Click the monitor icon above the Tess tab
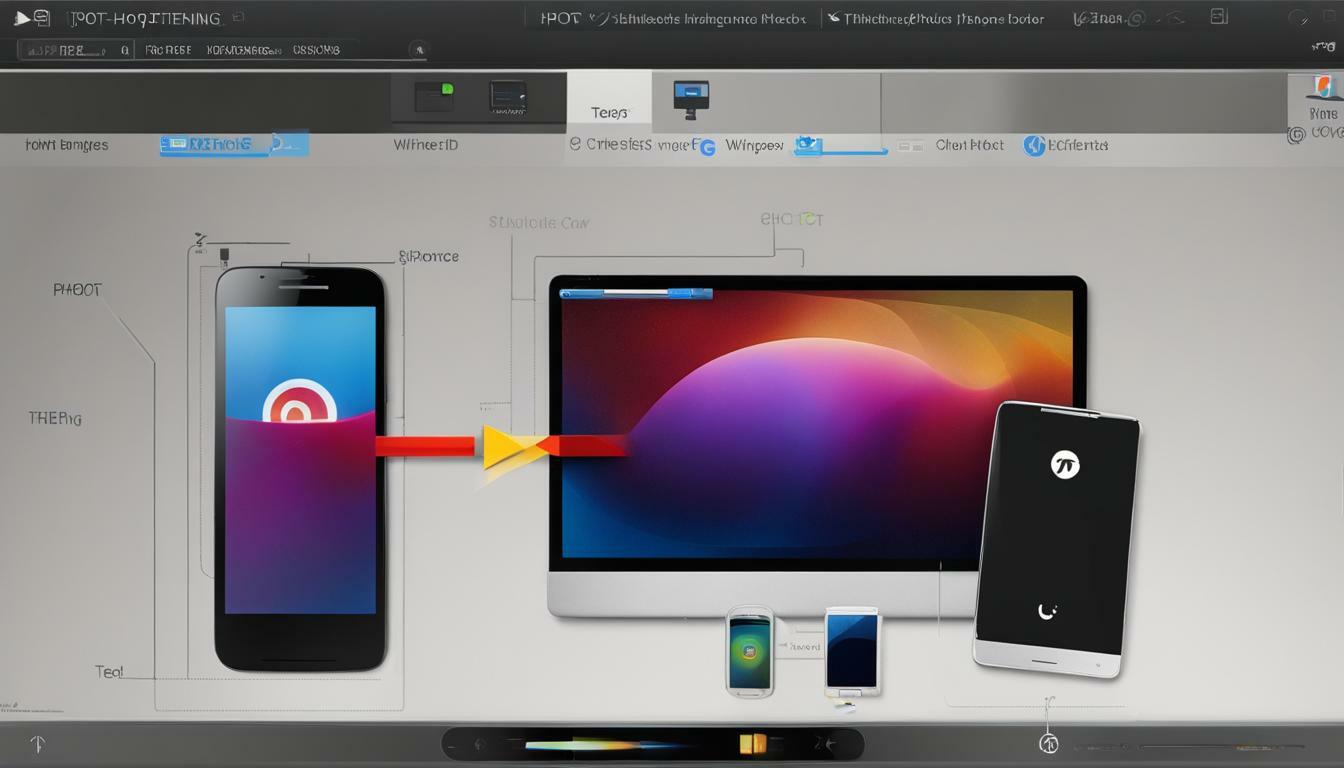The width and height of the screenshot is (1344, 768). coord(693,95)
